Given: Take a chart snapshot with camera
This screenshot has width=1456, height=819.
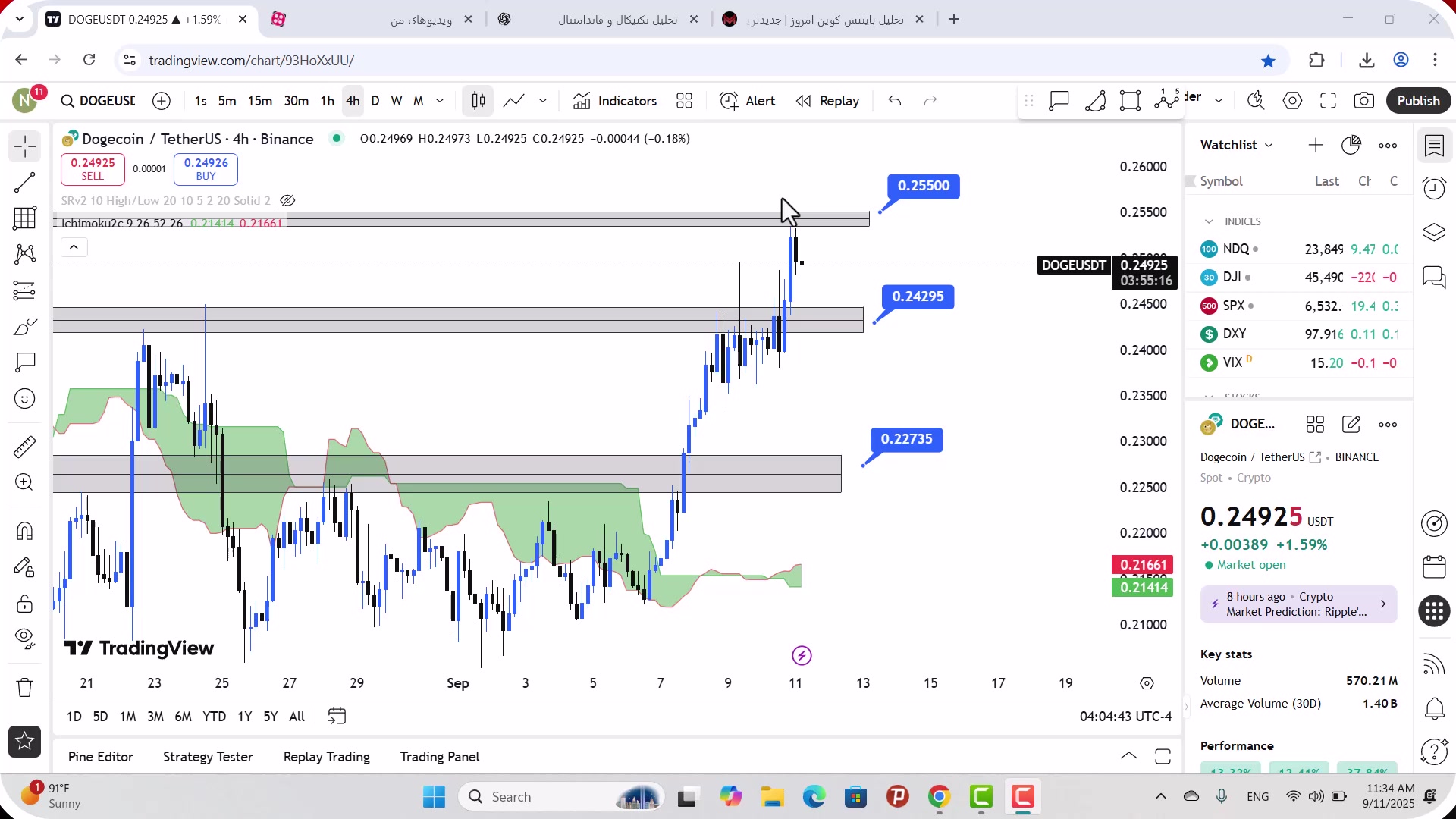Looking at the screenshot, I should (x=1364, y=101).
